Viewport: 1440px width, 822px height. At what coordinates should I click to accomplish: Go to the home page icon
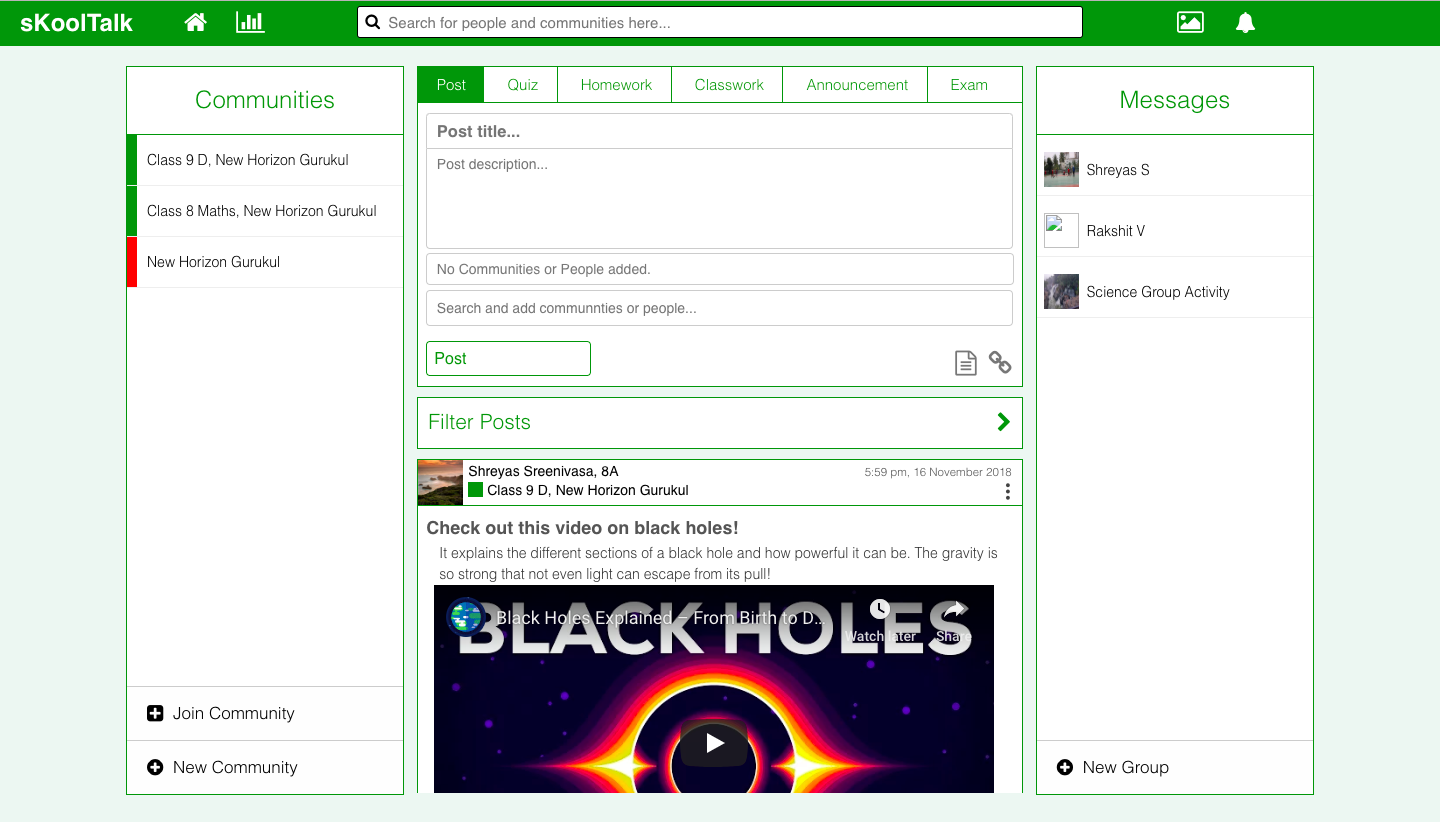click(196, 22)
